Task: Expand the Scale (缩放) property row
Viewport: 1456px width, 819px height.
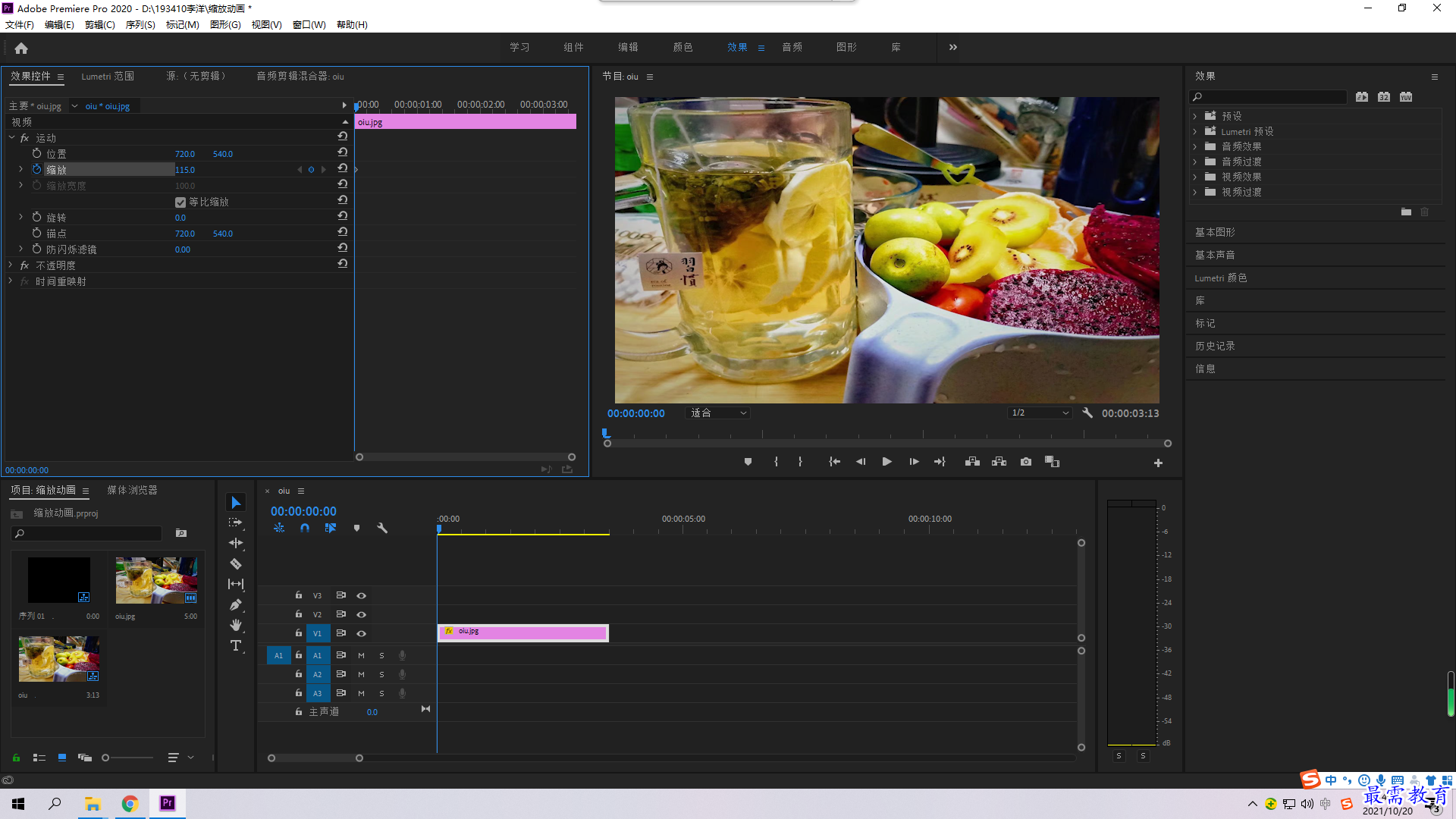Action: (21, 169)
